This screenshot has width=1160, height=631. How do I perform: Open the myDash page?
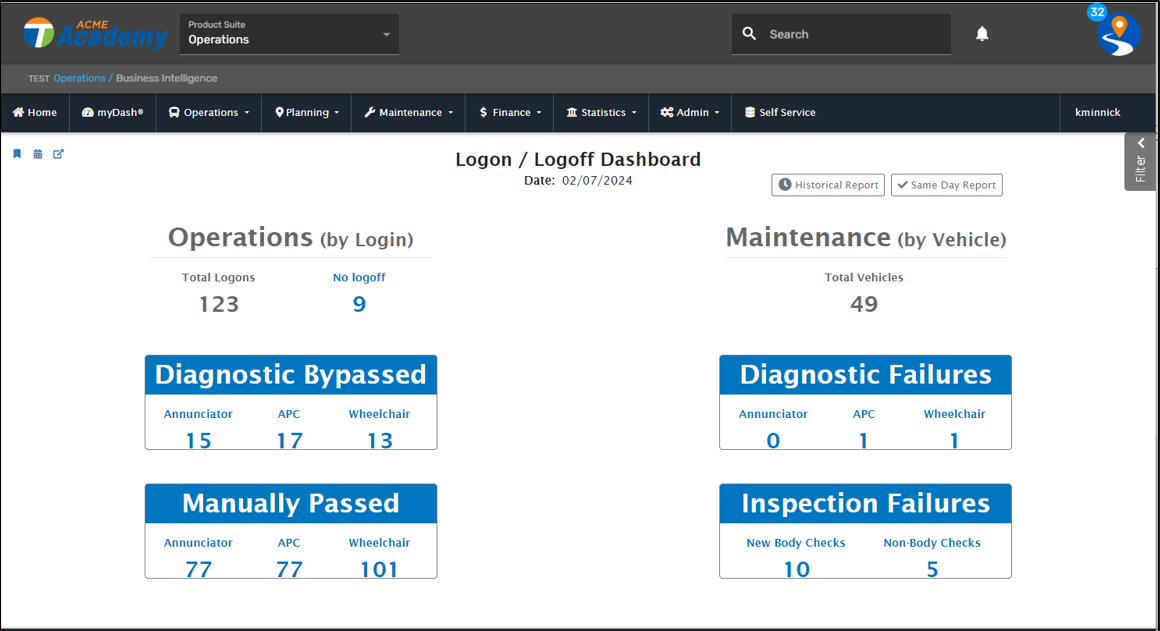pos(112,113)
